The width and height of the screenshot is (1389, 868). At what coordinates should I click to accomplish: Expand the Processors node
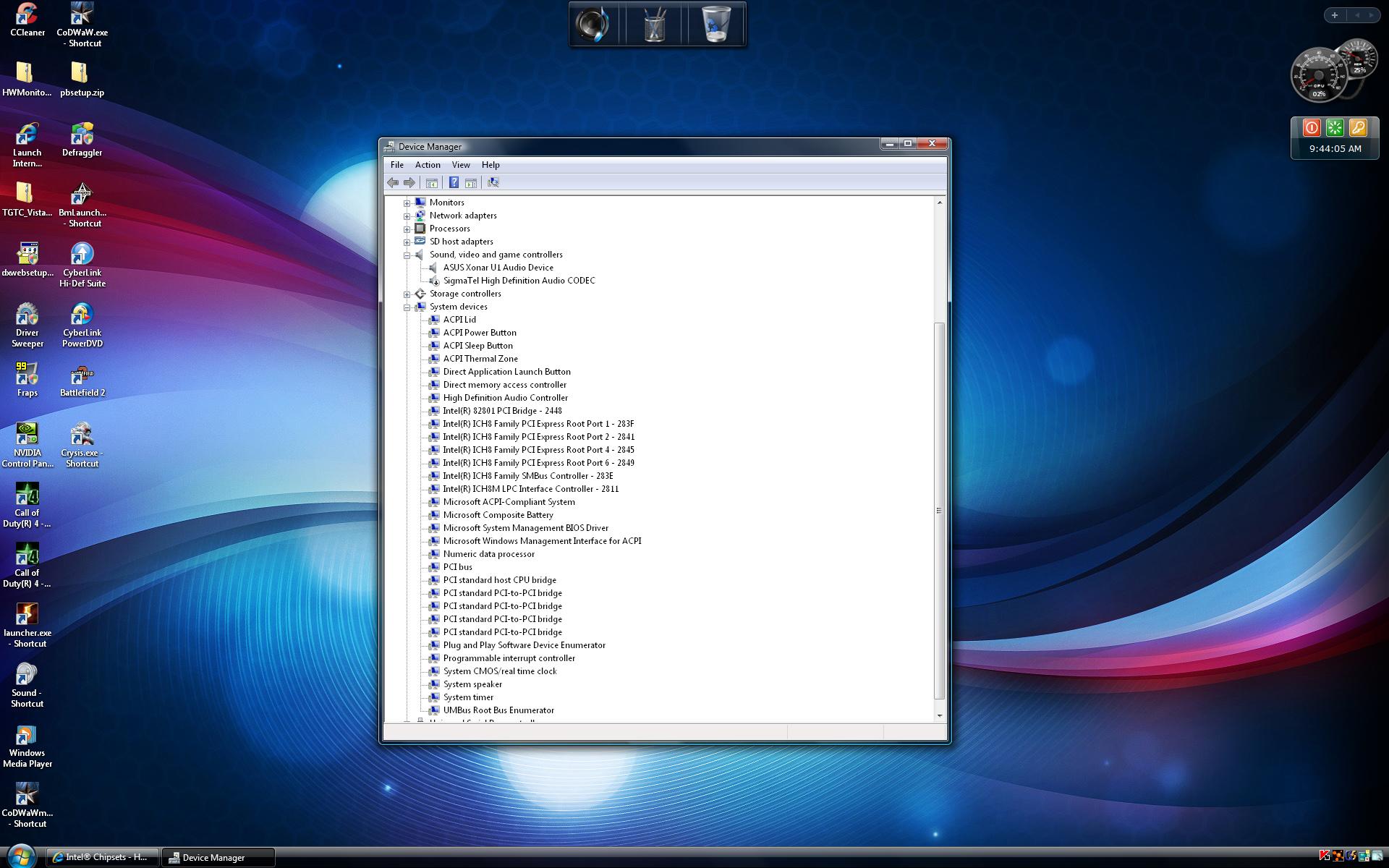[x=407, y=229]
